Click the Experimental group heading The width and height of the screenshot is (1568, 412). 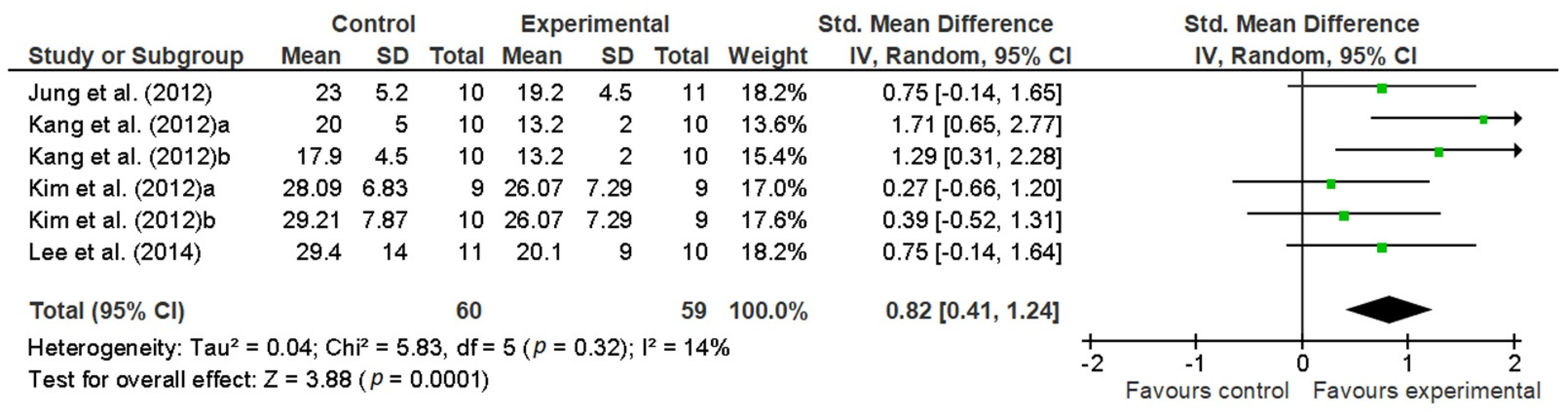coord(595,24)
